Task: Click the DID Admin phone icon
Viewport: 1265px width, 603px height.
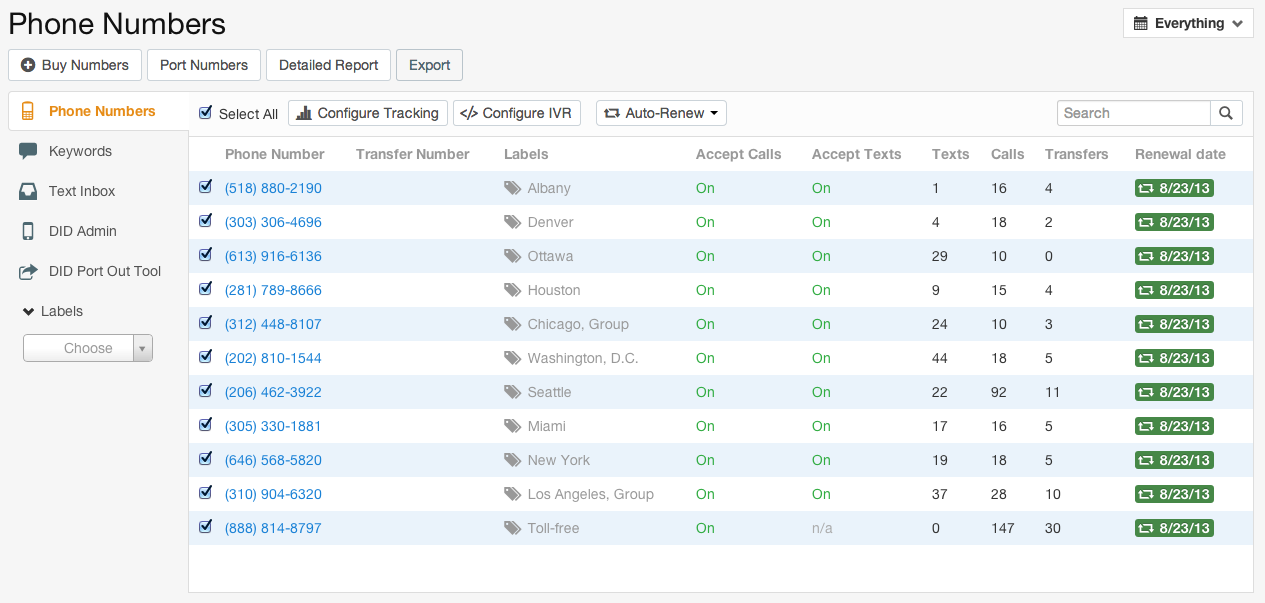Action: tap(29, 231)
